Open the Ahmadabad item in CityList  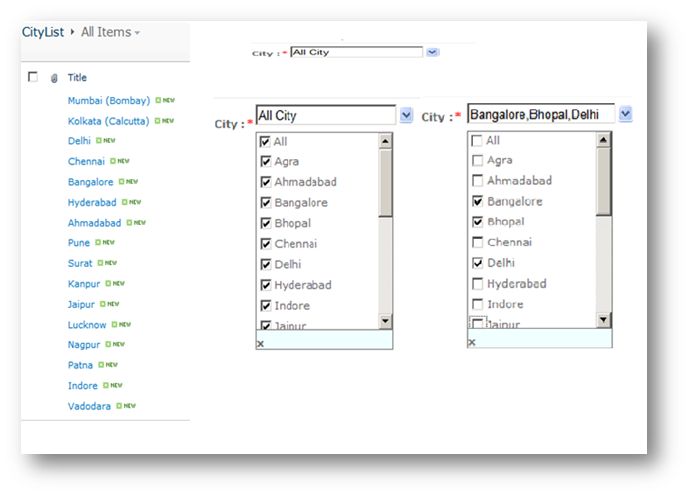click(x=94, y=223)
